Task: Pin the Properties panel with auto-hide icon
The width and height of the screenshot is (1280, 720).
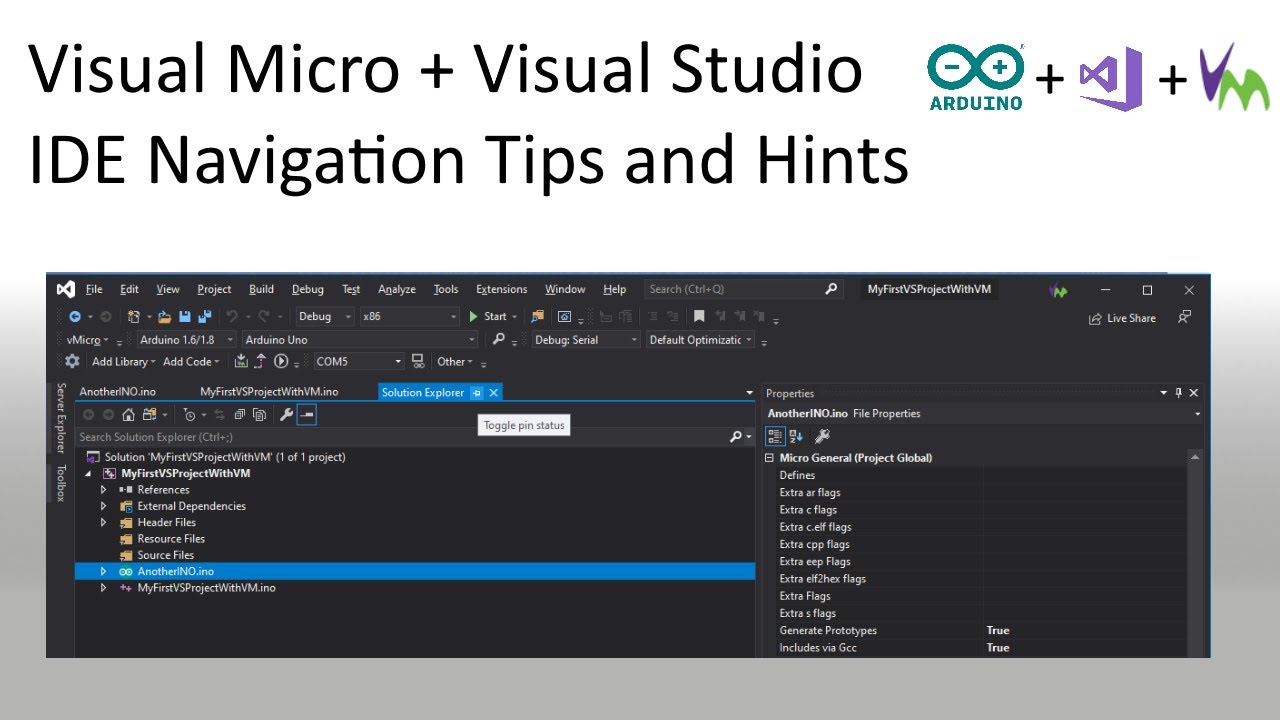Action: (x=1178, y=393)
